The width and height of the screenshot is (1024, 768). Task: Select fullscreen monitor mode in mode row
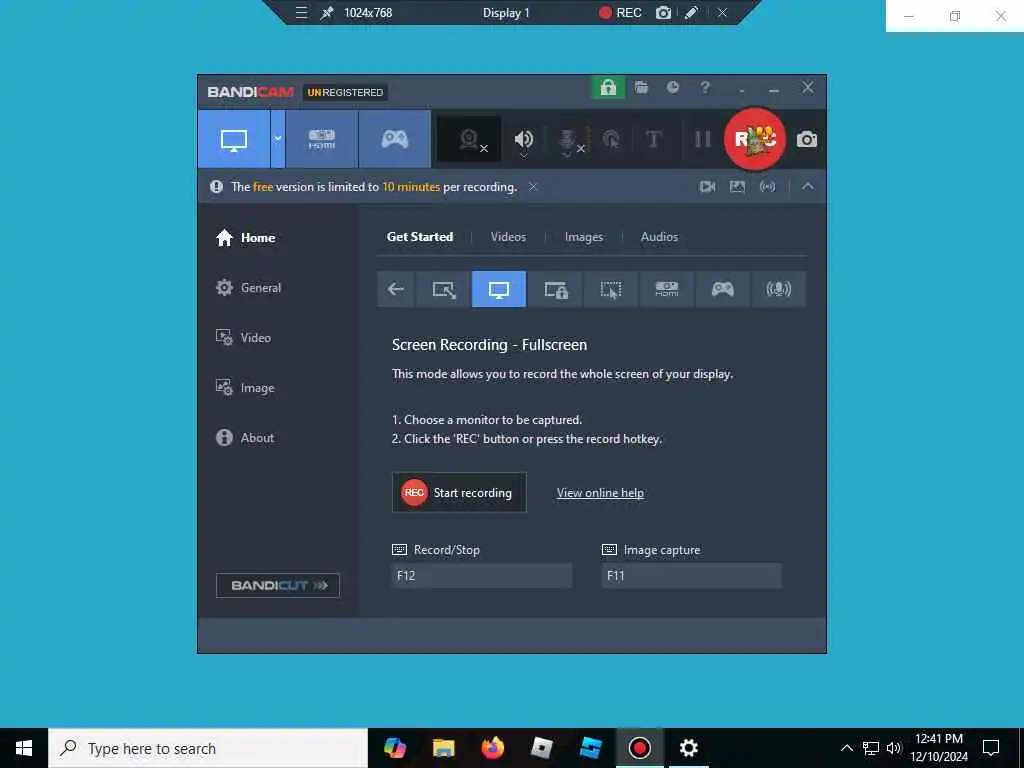[498, 289]
